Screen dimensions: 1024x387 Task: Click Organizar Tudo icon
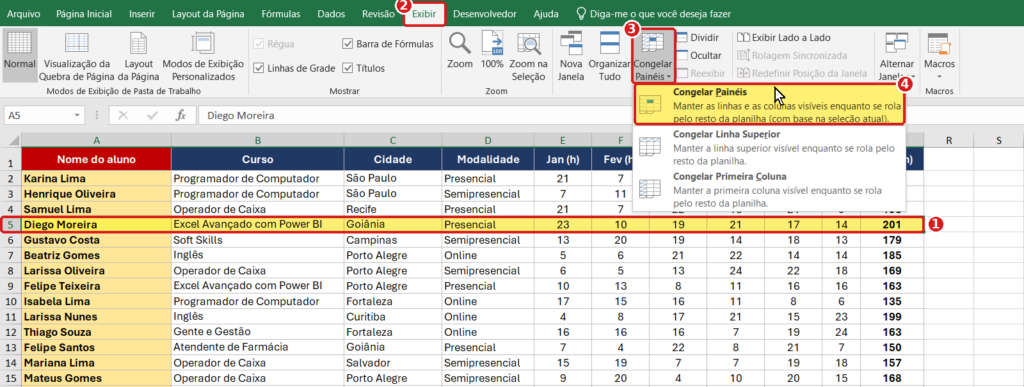coord(609,42)
